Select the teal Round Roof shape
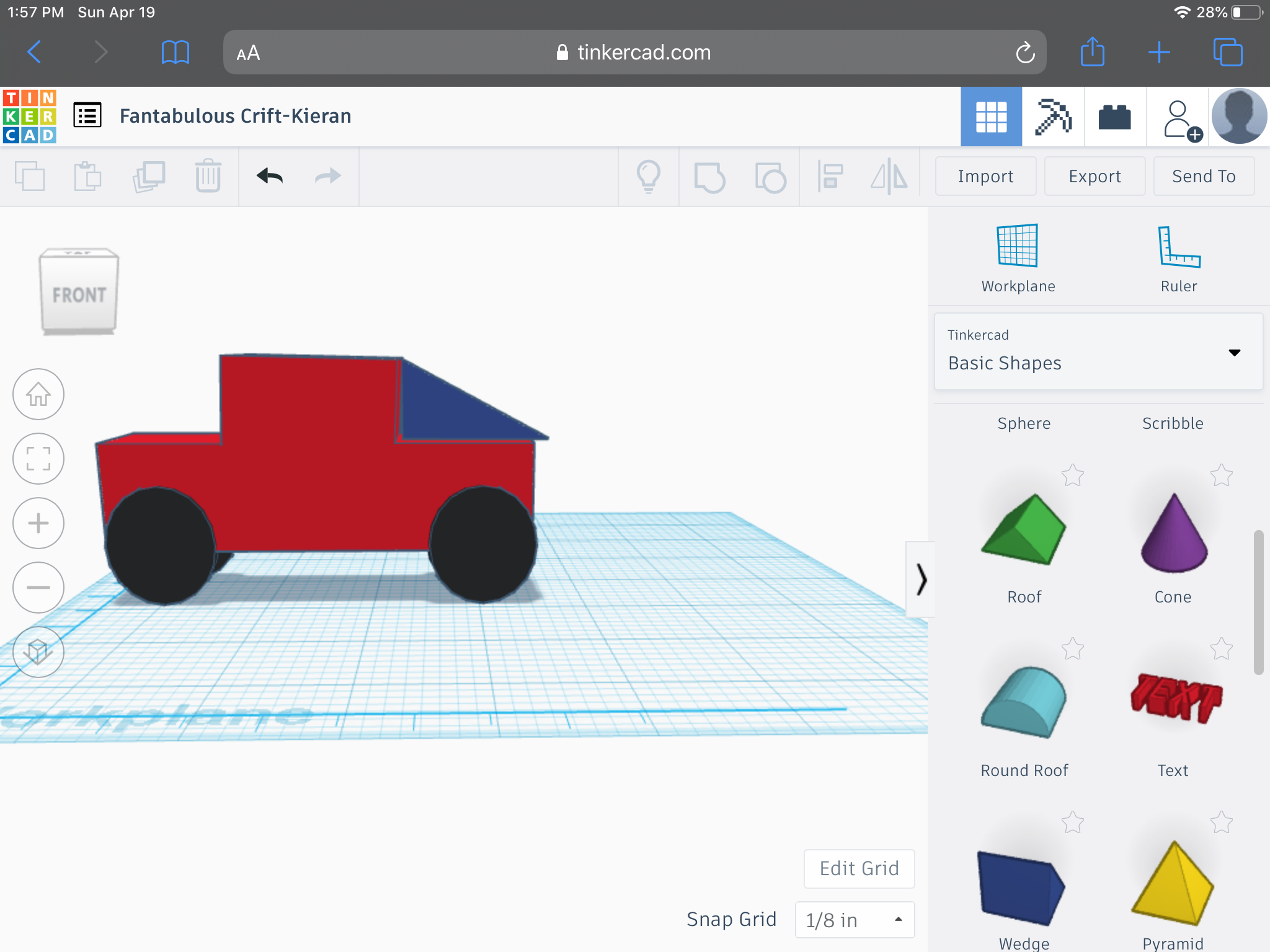Screen dimensions: 1270x952 coord(1023,702)
